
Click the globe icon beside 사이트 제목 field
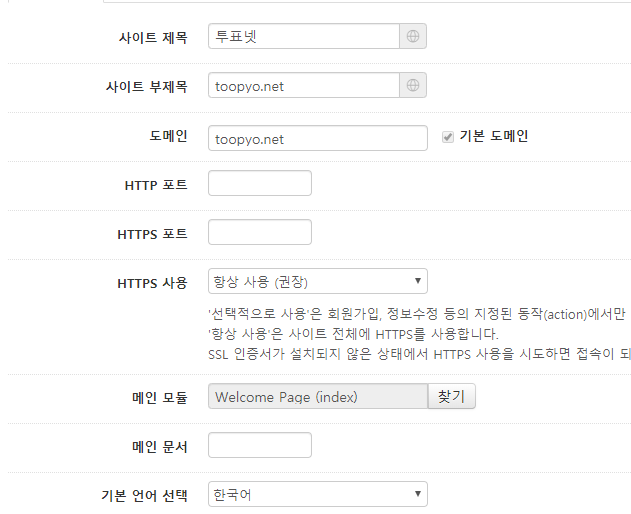coord(413,36)
